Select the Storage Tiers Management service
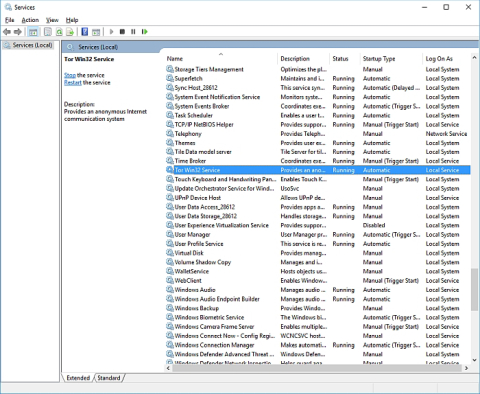The height and width of the screenshot is (394, 480). click(x=318, y=69)
